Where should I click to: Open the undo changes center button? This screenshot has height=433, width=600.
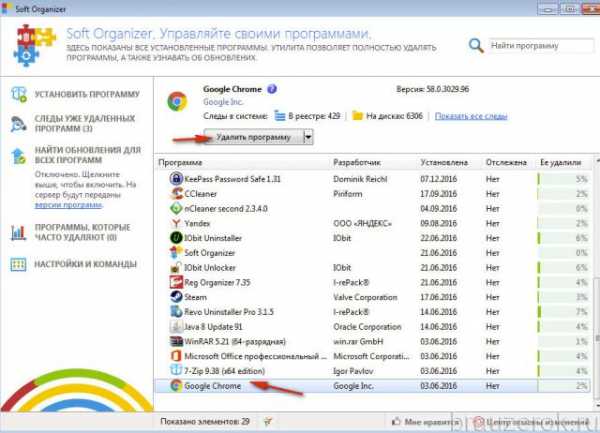click(532, 422)
